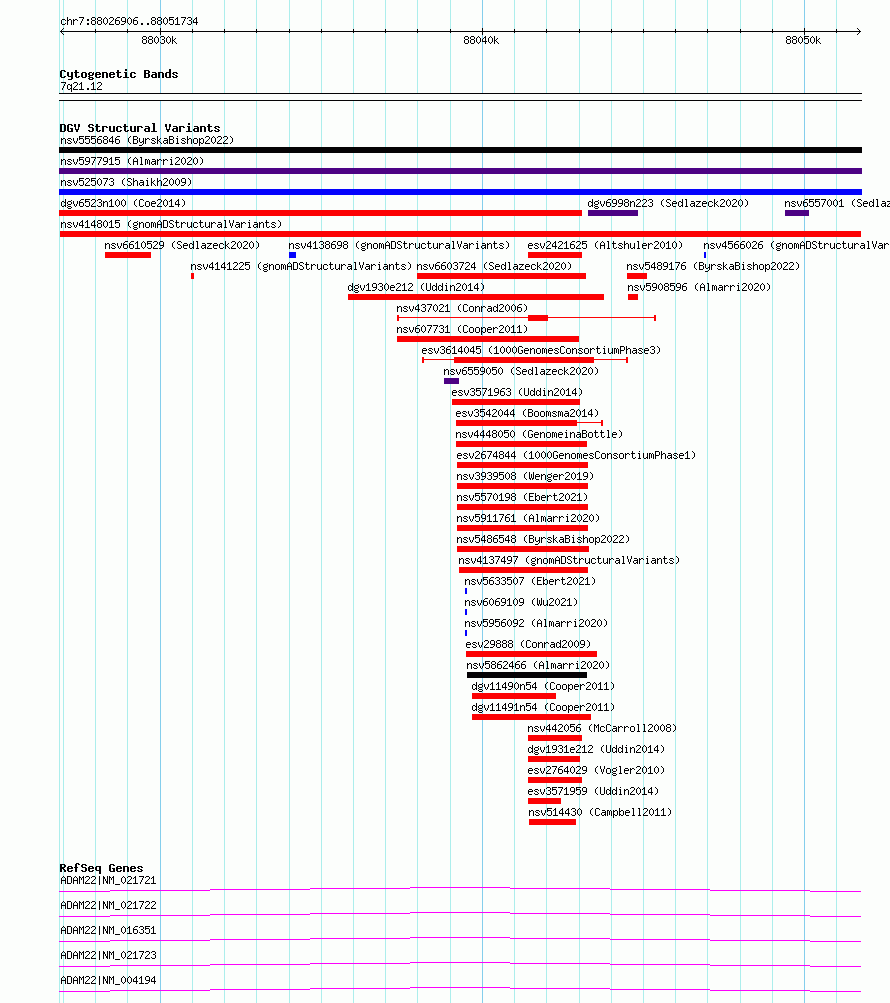Select the nsv4138698 variant label

coord(399,246)
